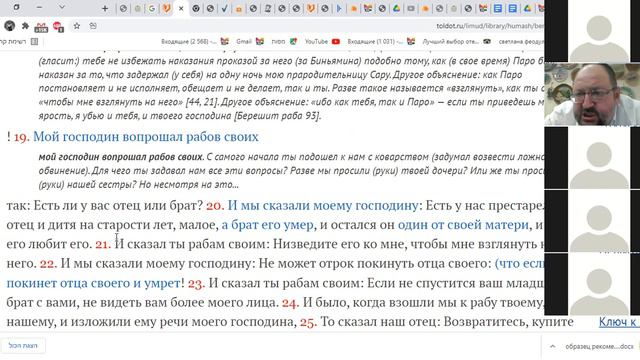Click verse number 20.
The width and height of the screenshot is (640, 360).
point(215,205)
